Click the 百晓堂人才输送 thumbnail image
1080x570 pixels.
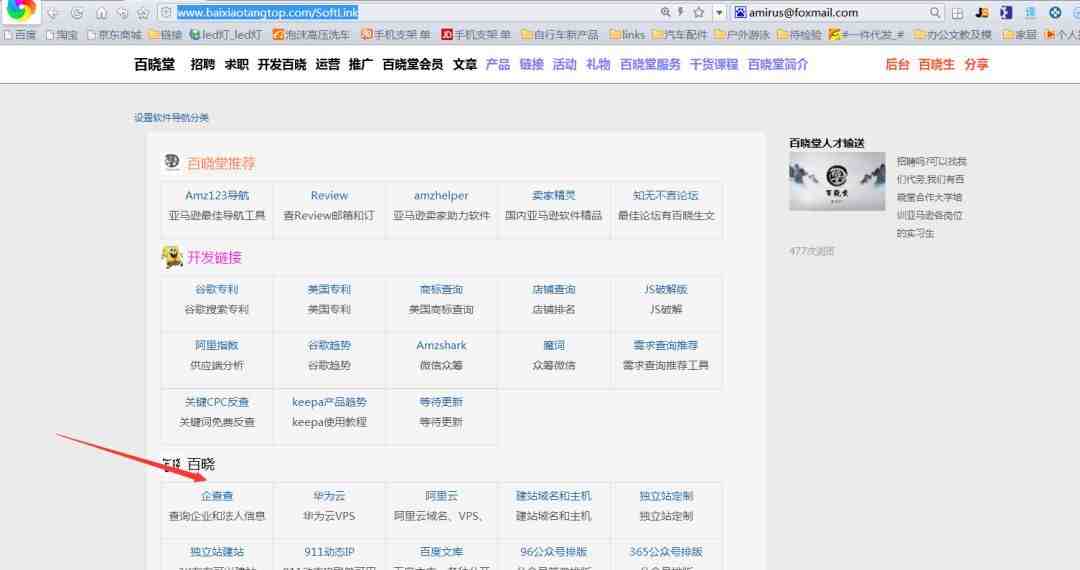pyautogui.click(x=837, y=181)
